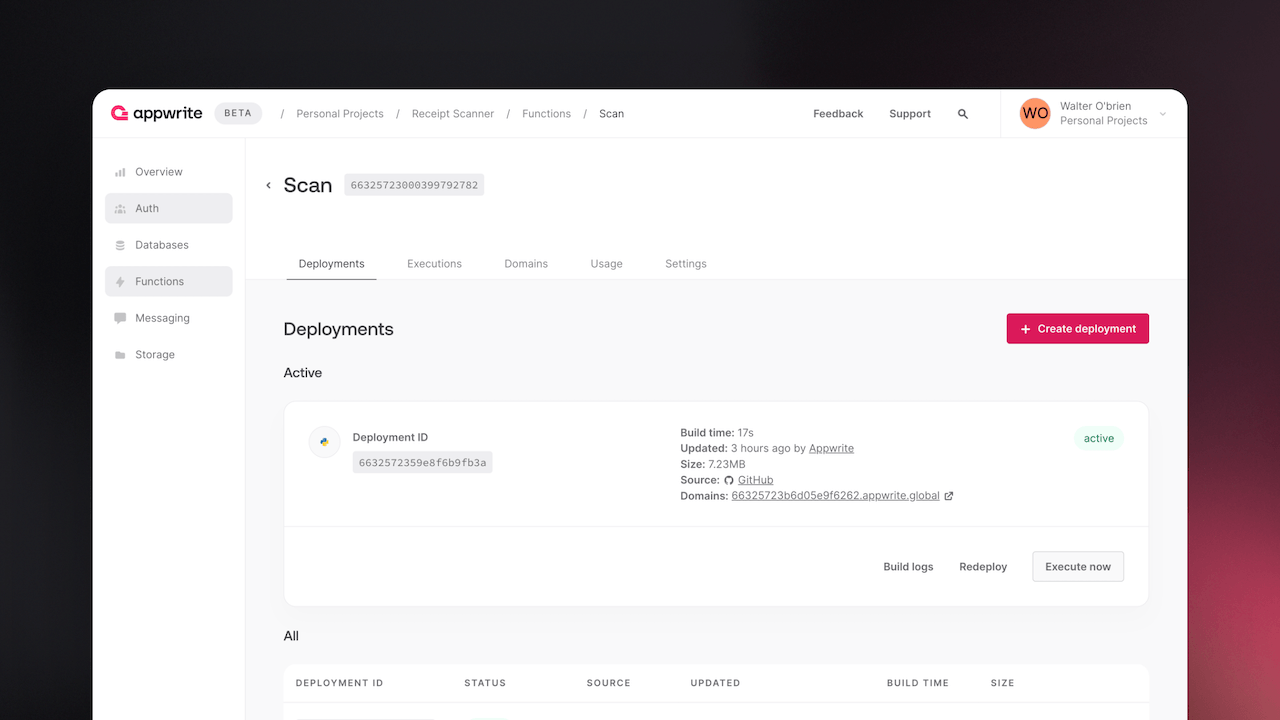Screen dimensions: 1280x720
Task: Switch to the Executions tab
Action: (434, 264)
